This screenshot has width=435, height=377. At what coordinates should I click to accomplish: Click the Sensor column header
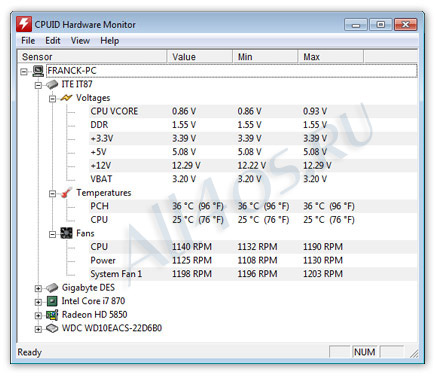pyautogui.click(x=92, y=56)
